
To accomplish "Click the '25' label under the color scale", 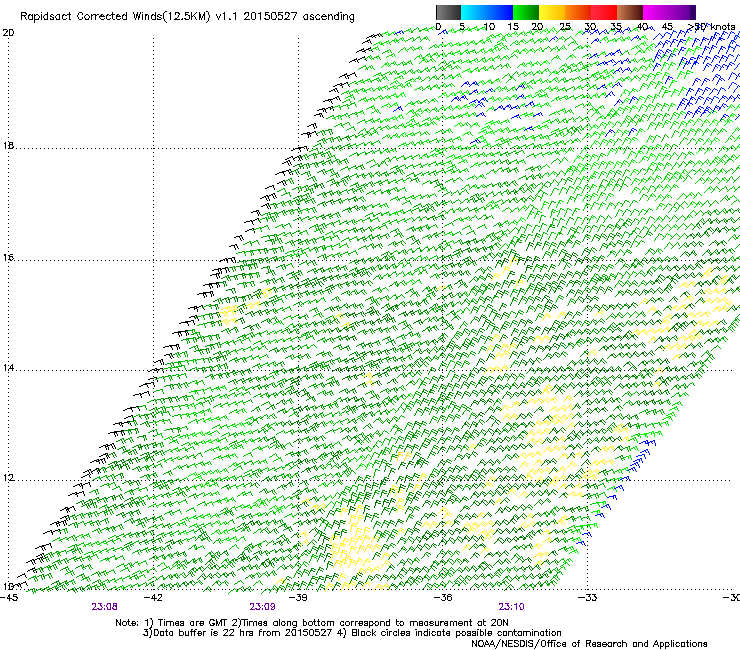I will 564,27.
